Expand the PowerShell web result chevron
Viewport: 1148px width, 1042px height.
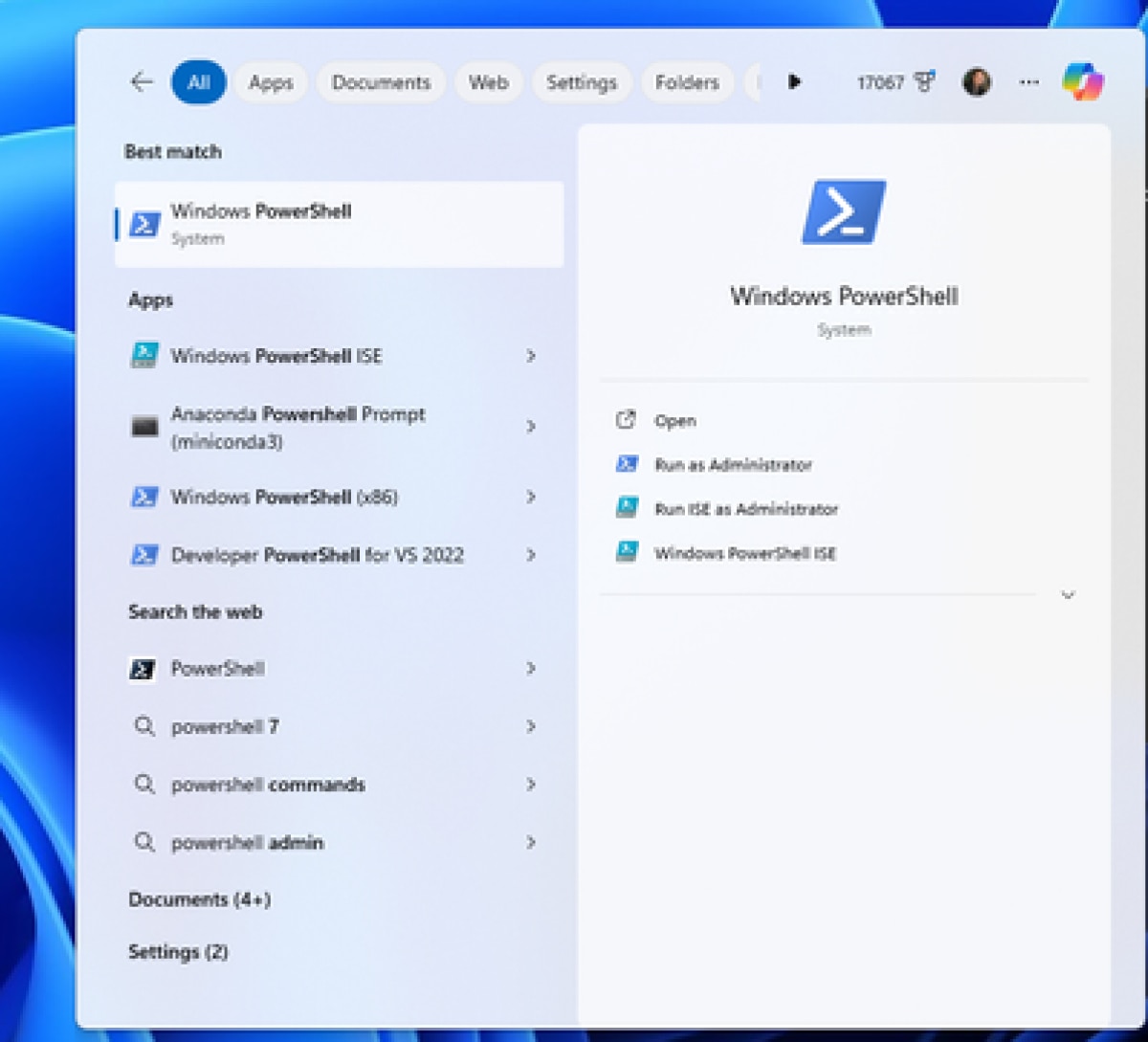[x=531, y=669]
